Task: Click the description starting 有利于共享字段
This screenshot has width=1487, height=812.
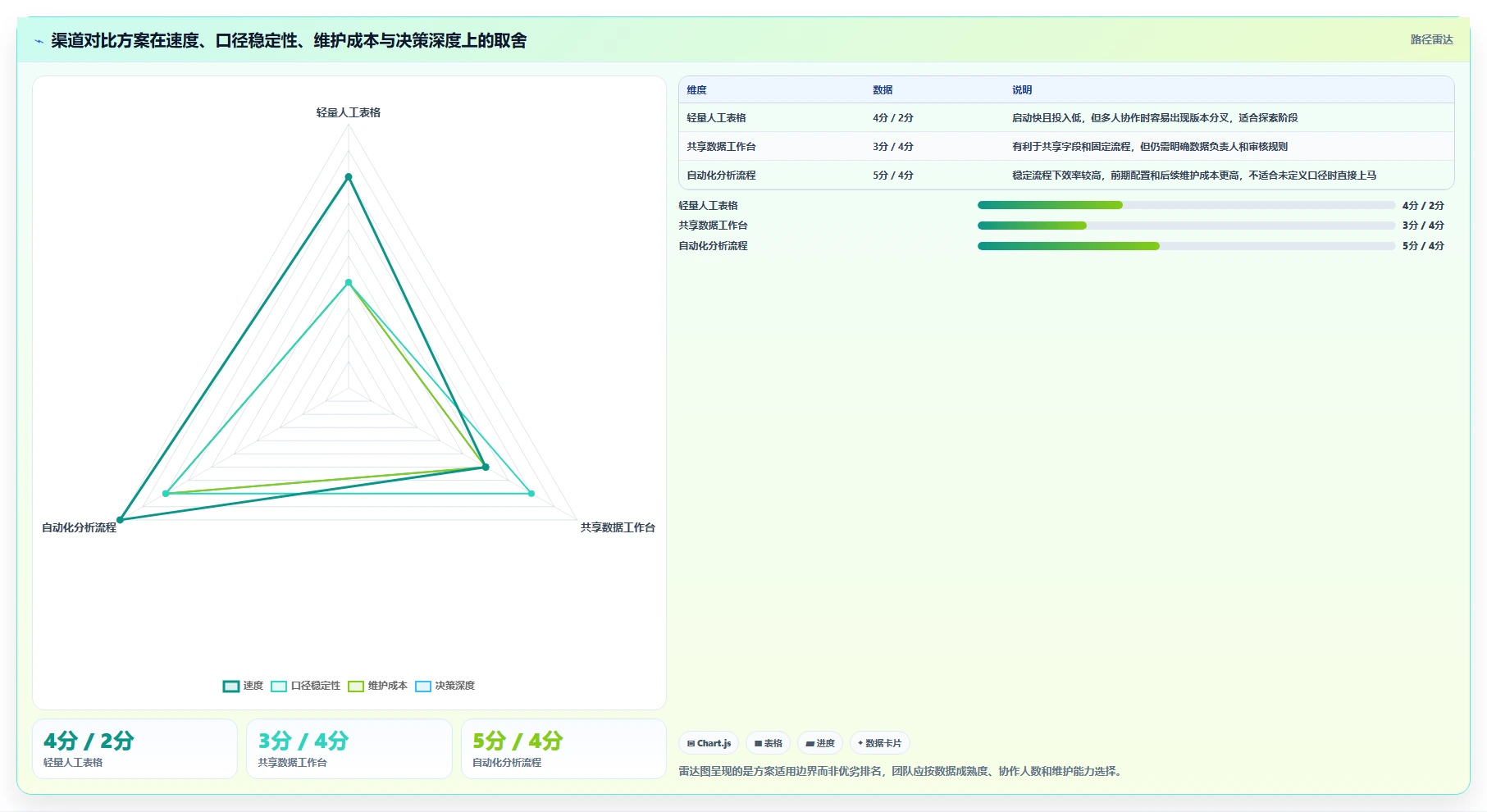Action: [x=1150, y=147]
